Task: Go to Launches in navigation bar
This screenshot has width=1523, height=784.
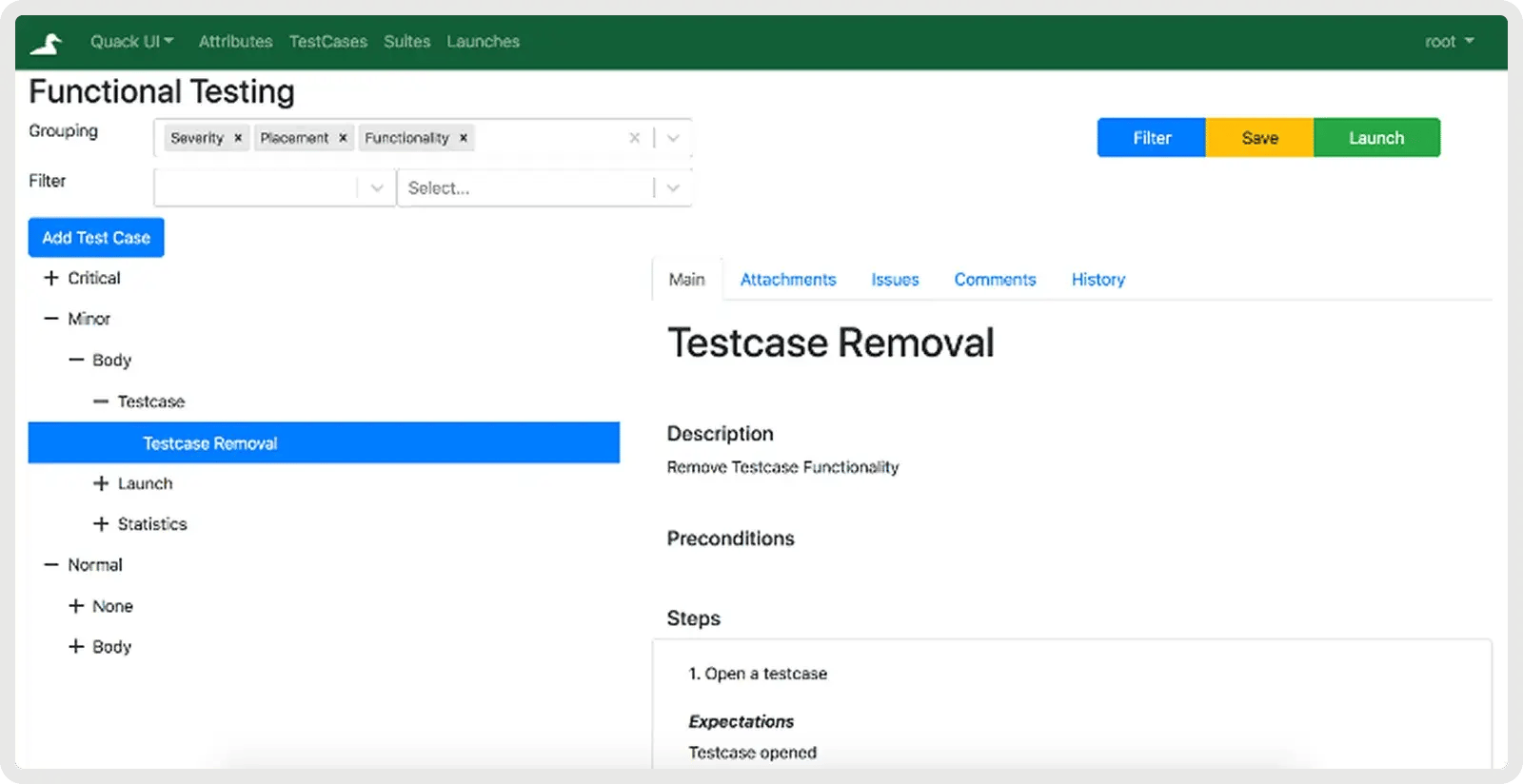Action: [x=483, y=42]
